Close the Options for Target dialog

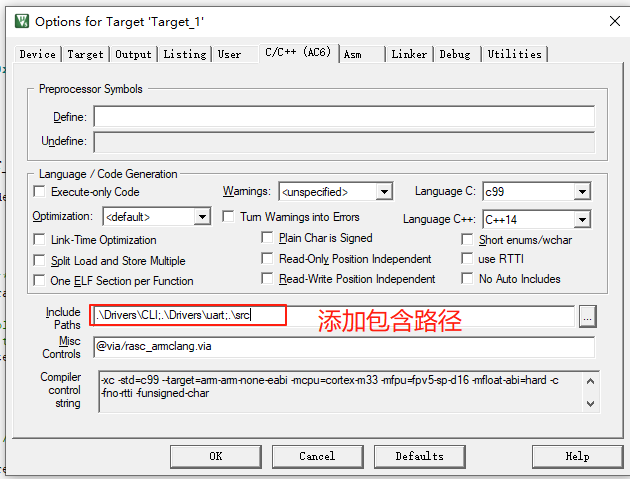coord(615,21)
